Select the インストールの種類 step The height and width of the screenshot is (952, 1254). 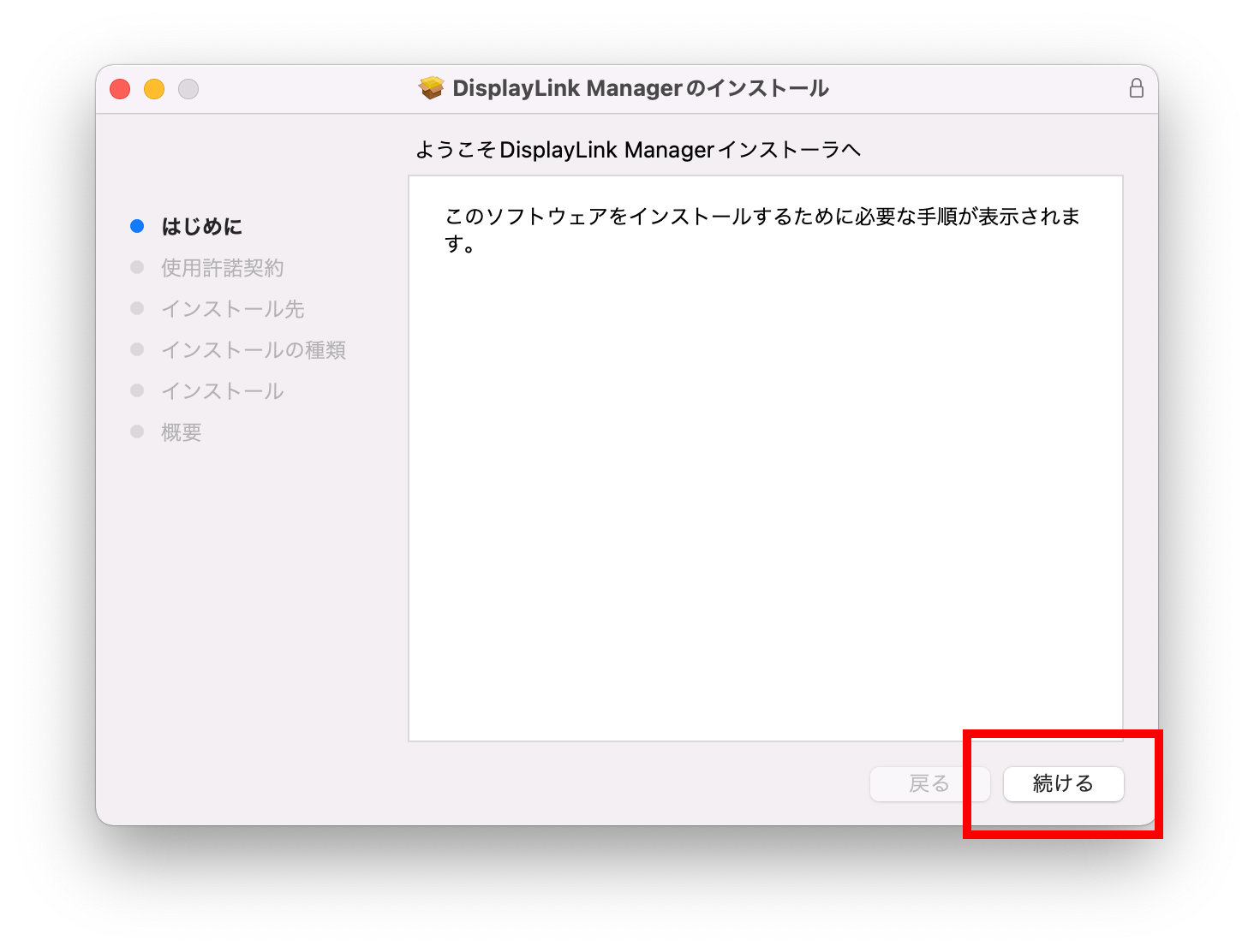(254, 349)
